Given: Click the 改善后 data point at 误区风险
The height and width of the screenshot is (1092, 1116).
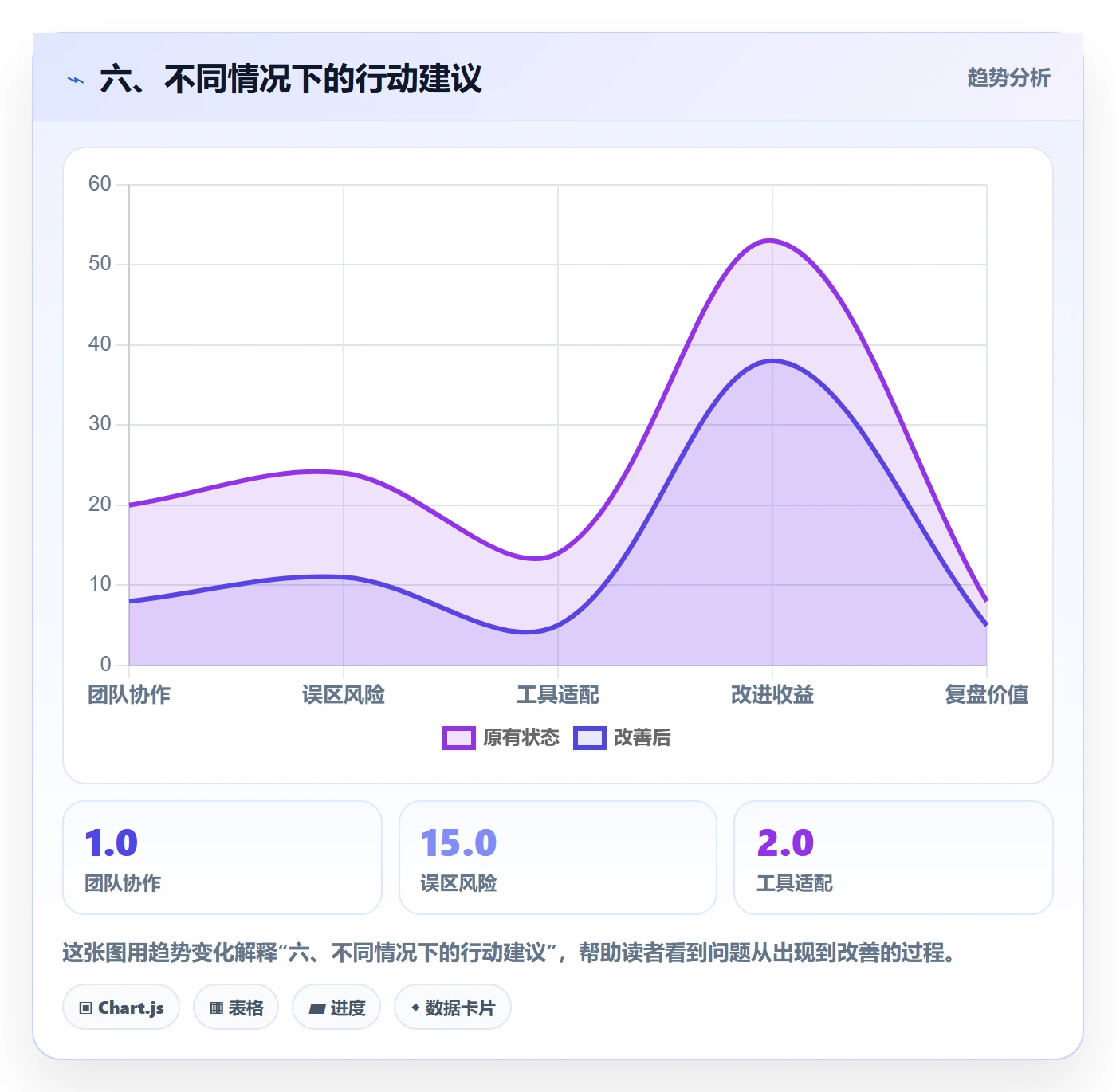Looking at the screenshot, I should 344,577.
